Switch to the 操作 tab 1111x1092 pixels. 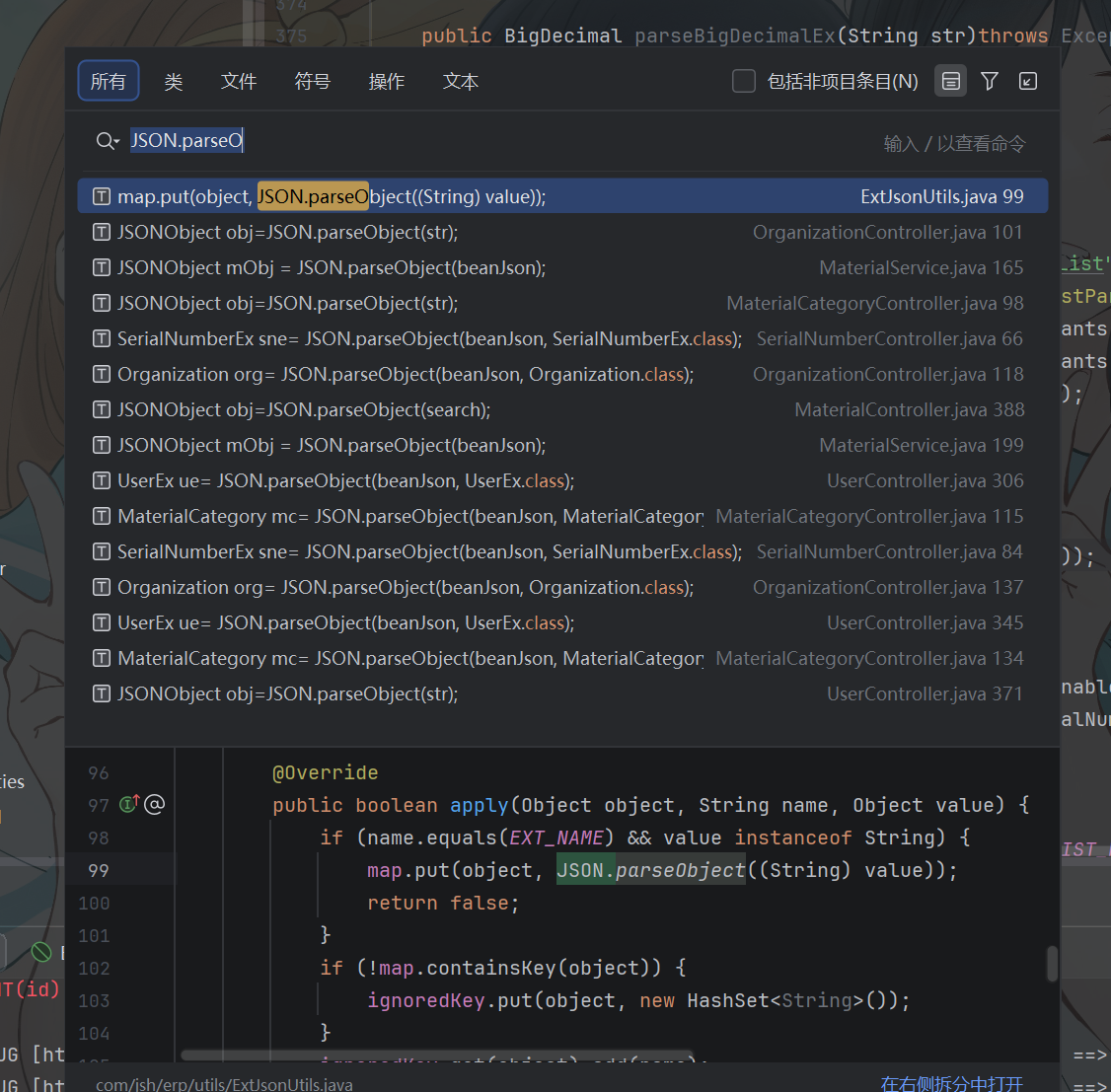pos(386,82)
